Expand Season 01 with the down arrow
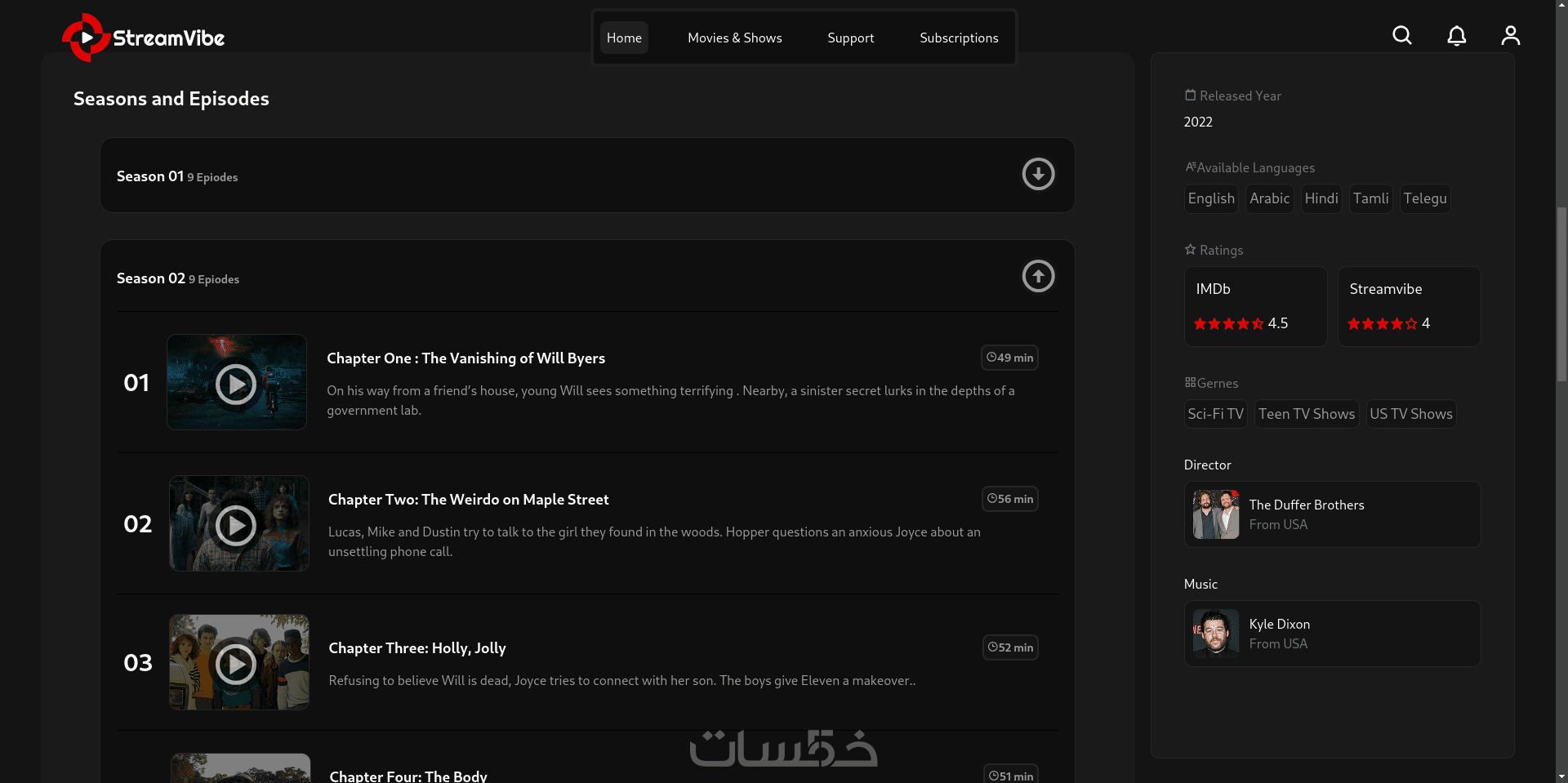The image size is (1568, 783). tap(1039, 174)
